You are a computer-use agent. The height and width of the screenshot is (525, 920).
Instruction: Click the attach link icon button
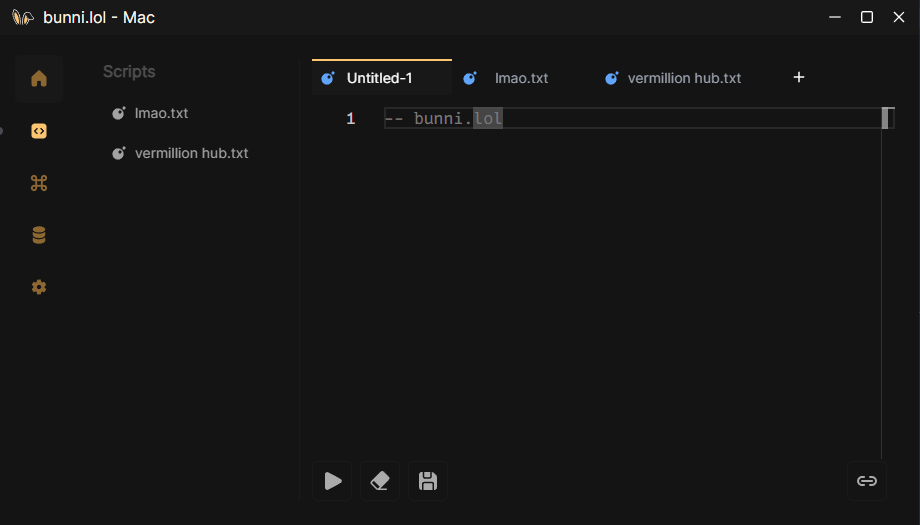click(x=867, y=481)
